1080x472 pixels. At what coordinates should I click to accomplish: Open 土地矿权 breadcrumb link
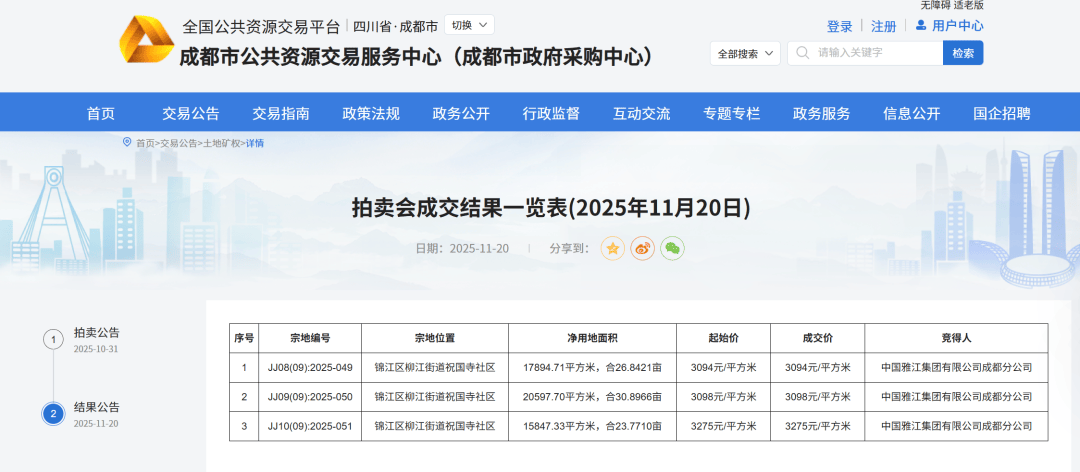(222, 143)
